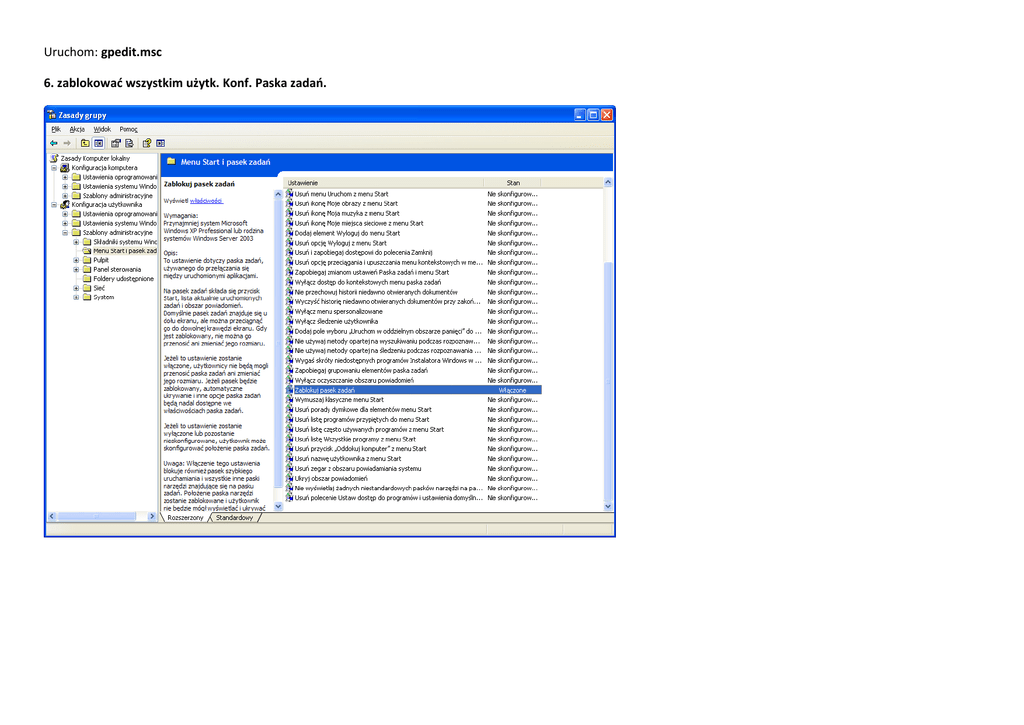Screen dimensions: 1024x725
Task: Click the Back arrow toolbar icon
Action: (54, 143)
